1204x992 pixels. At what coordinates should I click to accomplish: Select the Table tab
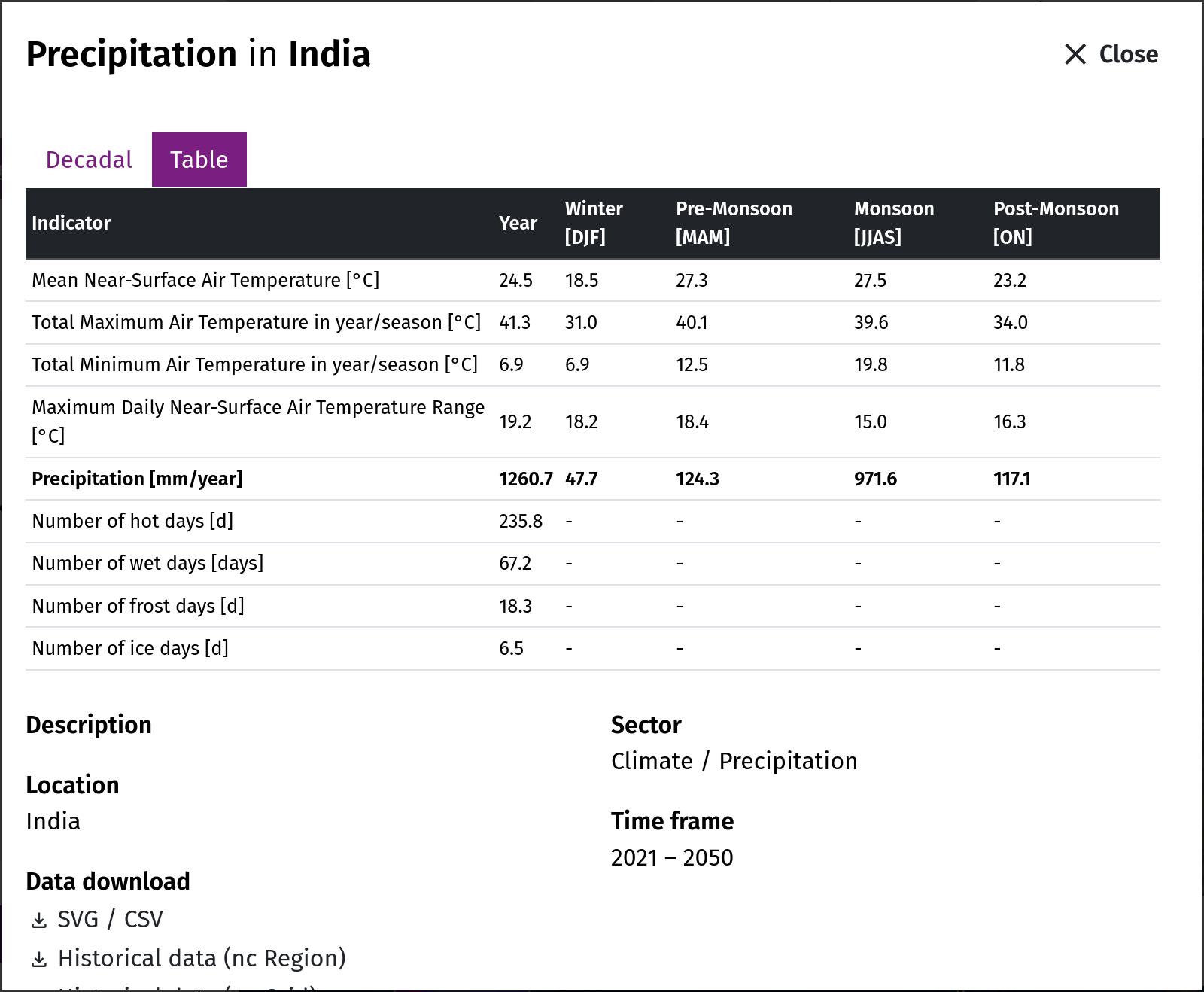point(199,160)
